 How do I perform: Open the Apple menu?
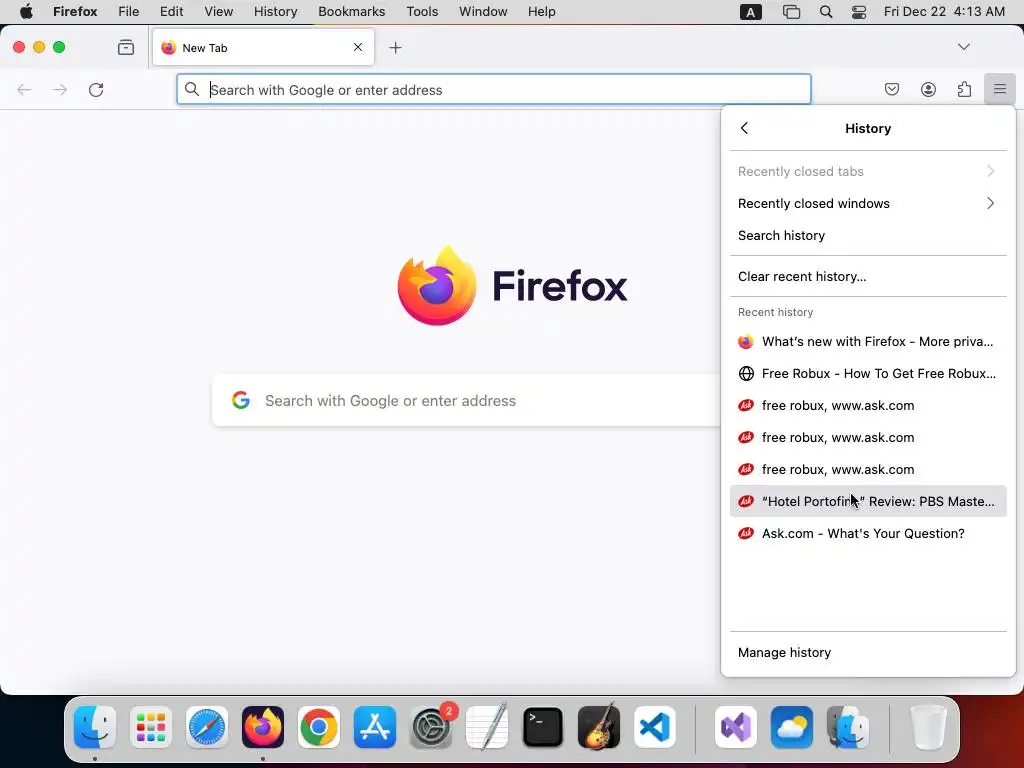(x=26, y=12)
